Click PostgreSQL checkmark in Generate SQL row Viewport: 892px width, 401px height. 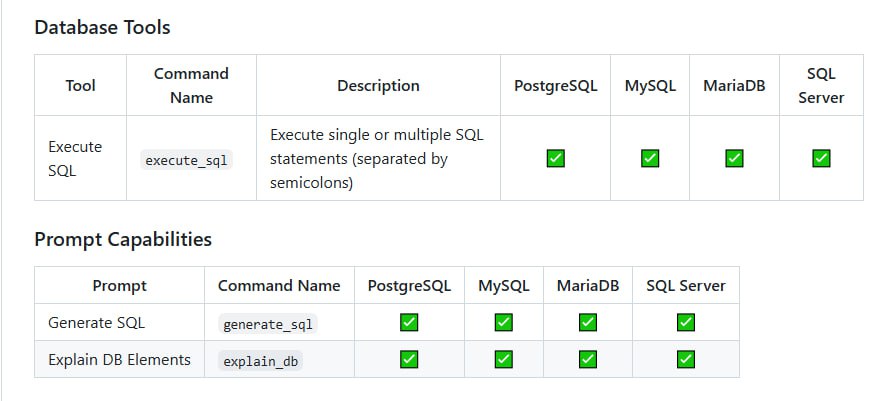click(x=409, y=323)
